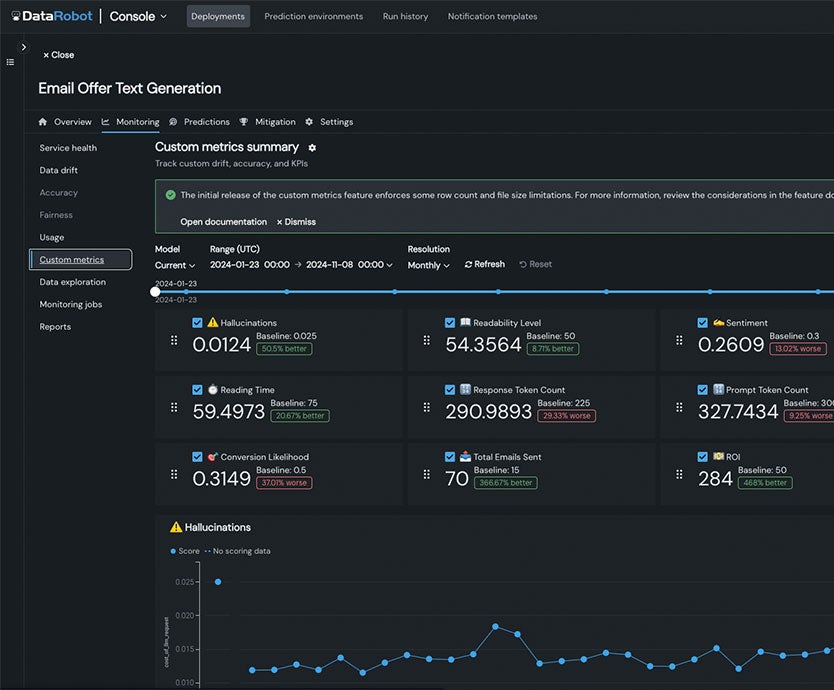Uncheck the Sentiment metric checkbox
Image resolution: width=834 pixels, height=690 pixels.
[703, 323]
